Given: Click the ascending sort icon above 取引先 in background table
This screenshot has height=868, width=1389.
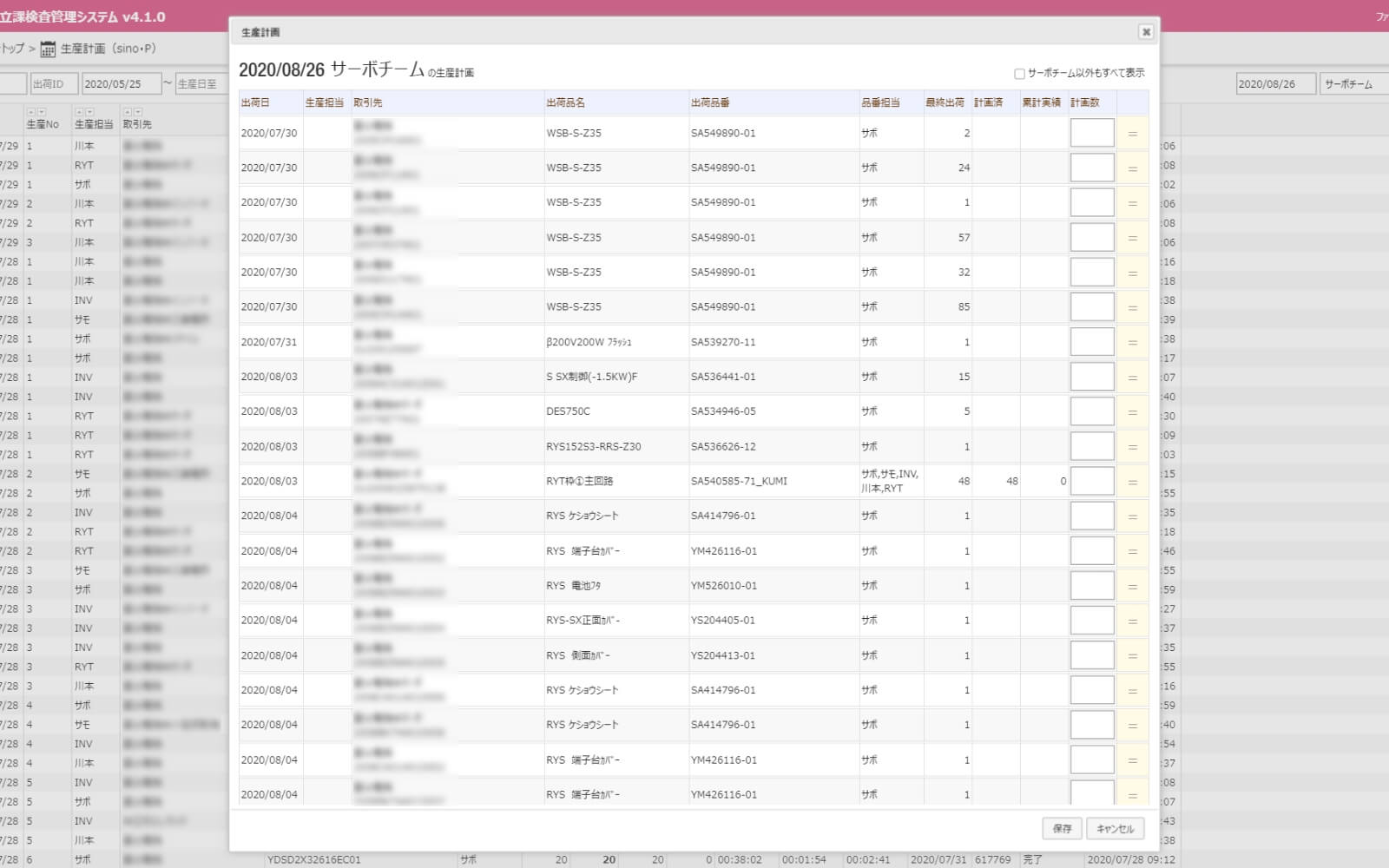Looking at the screenshot, I should (x=128, y=112).
